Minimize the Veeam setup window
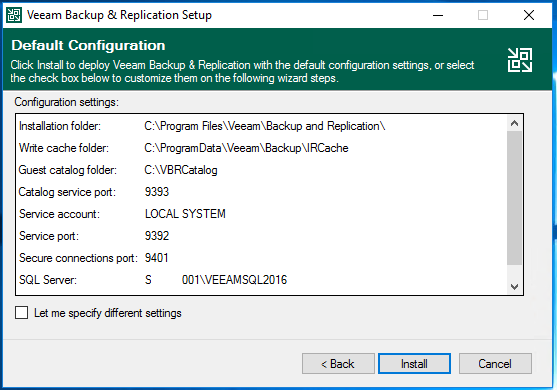The width and height of the screenshot is (557, 390). 438,15
